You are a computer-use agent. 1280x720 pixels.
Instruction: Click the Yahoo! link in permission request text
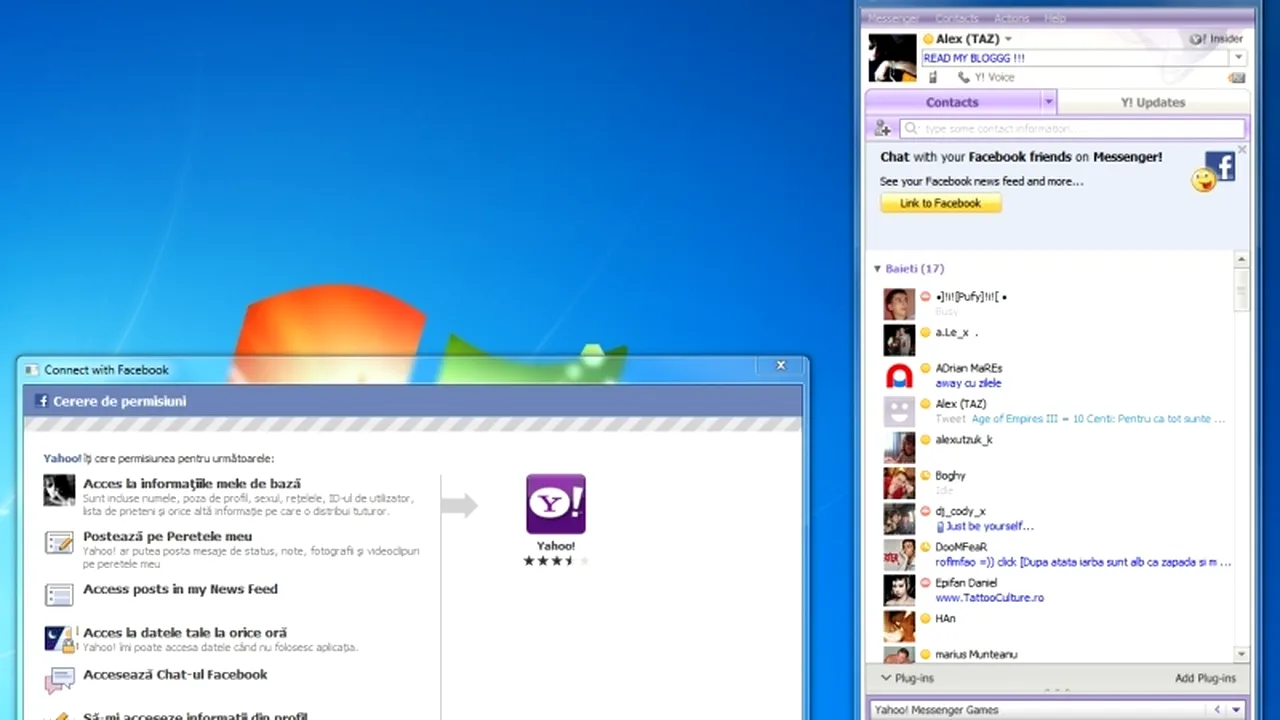(x=62, y=458)
